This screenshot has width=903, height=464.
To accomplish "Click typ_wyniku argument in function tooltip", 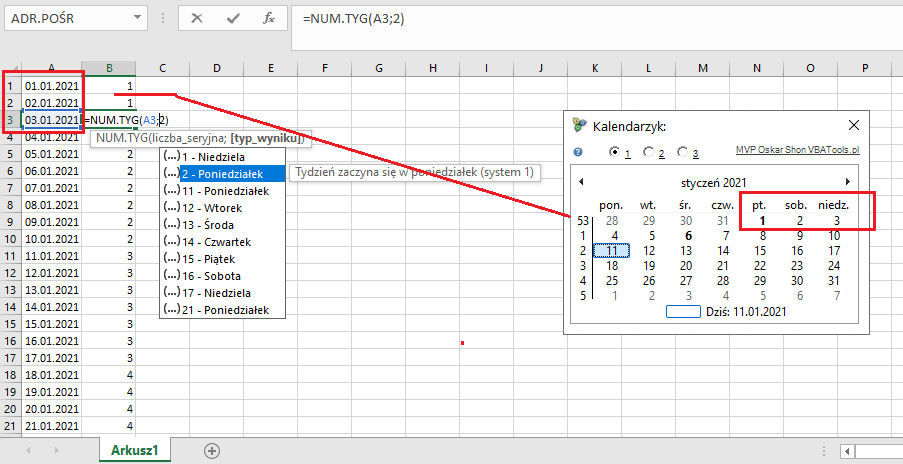I will tap(265, 138).
